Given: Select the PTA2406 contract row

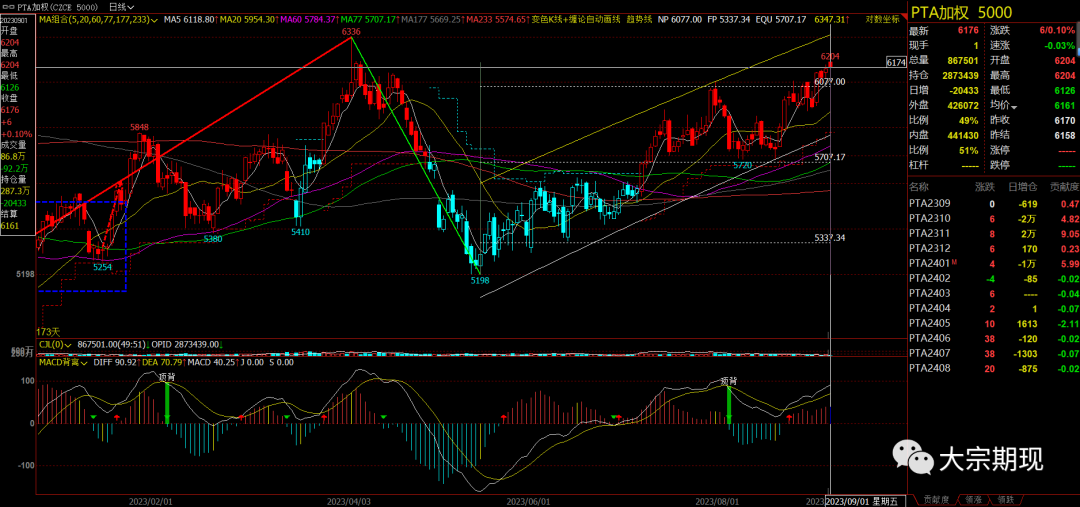Looking at the screenshot, I should [x=993, y=338].
